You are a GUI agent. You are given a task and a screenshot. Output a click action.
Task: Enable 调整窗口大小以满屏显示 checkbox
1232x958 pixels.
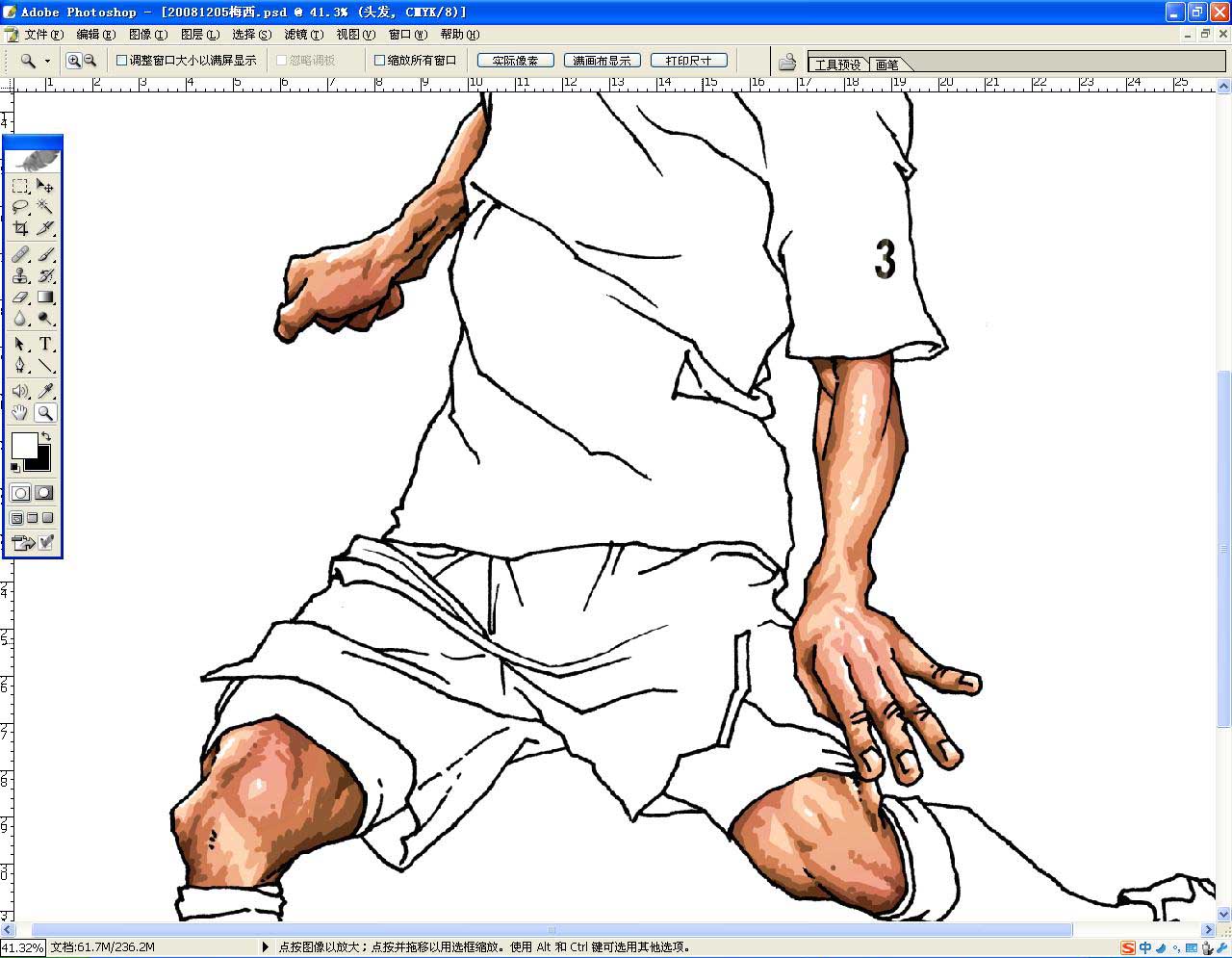pyautogui.click(x=122, y=61)
